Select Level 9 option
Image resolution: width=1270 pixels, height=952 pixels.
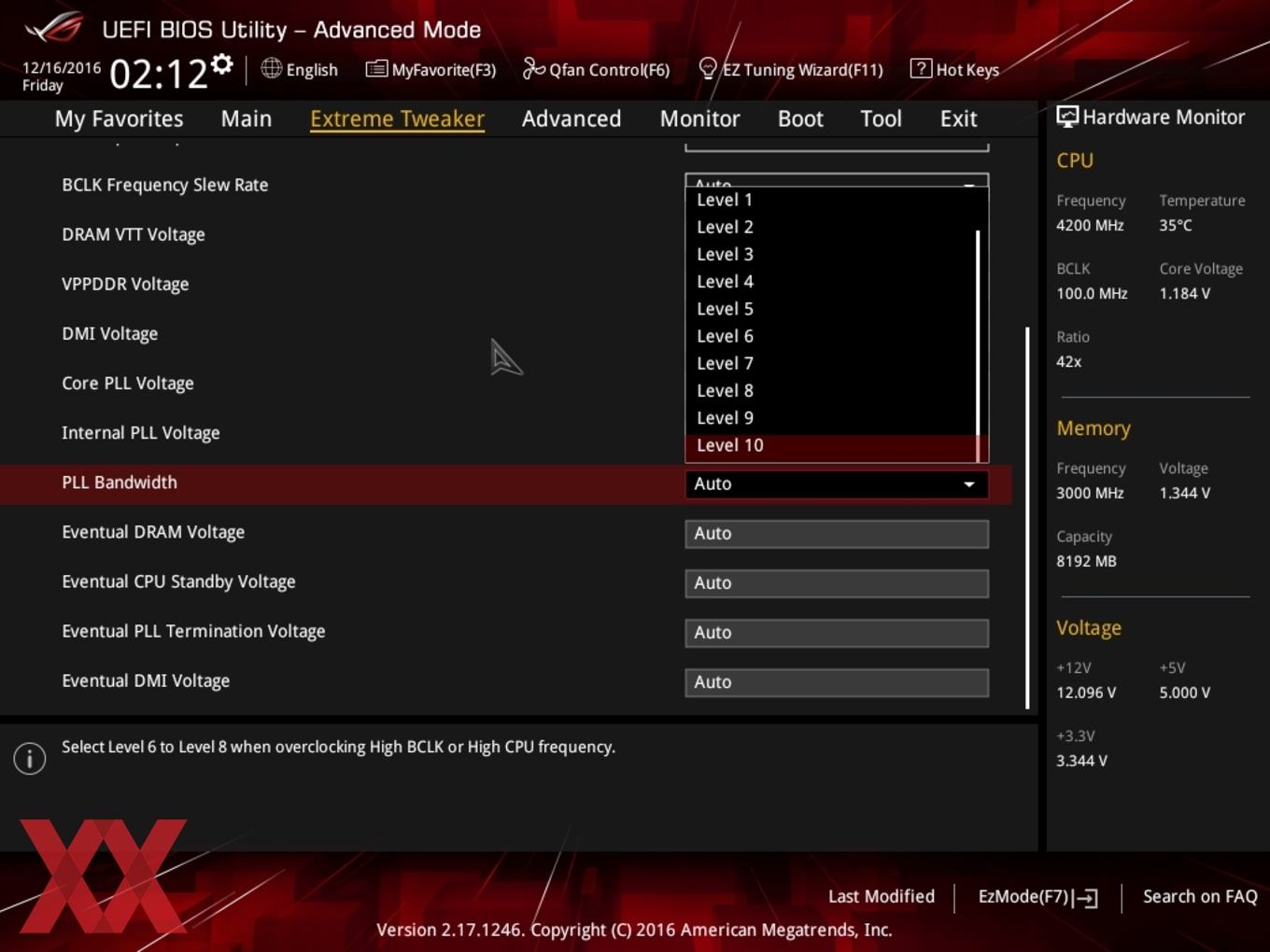830,418
